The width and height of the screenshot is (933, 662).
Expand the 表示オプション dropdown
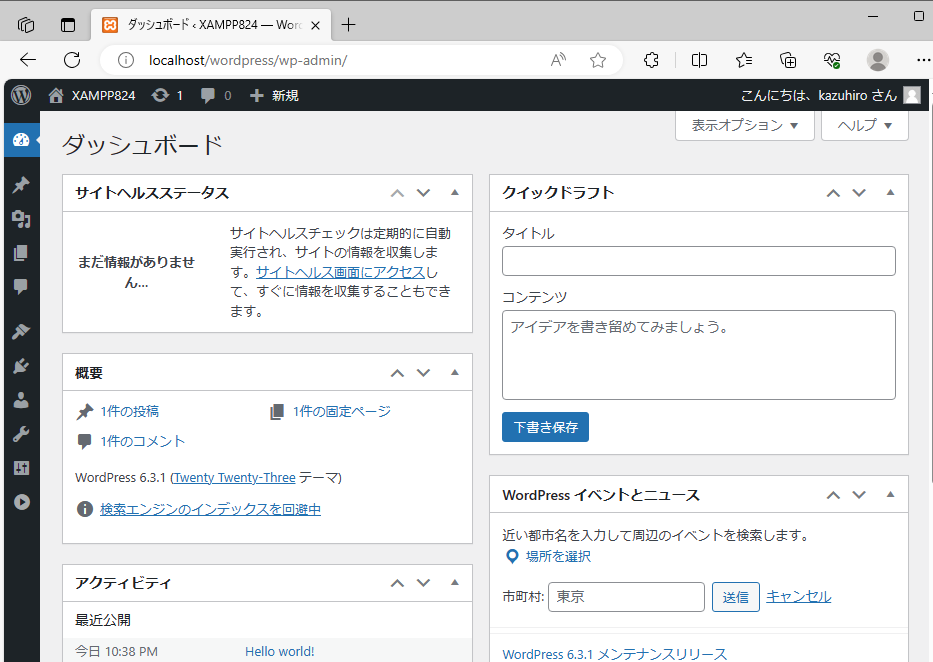point(744,125)
